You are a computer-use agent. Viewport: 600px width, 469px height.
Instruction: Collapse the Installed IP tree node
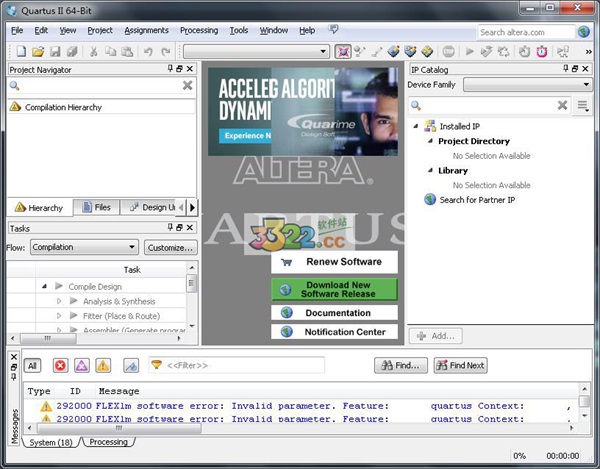pyautogui.click(x=416, y=126)
